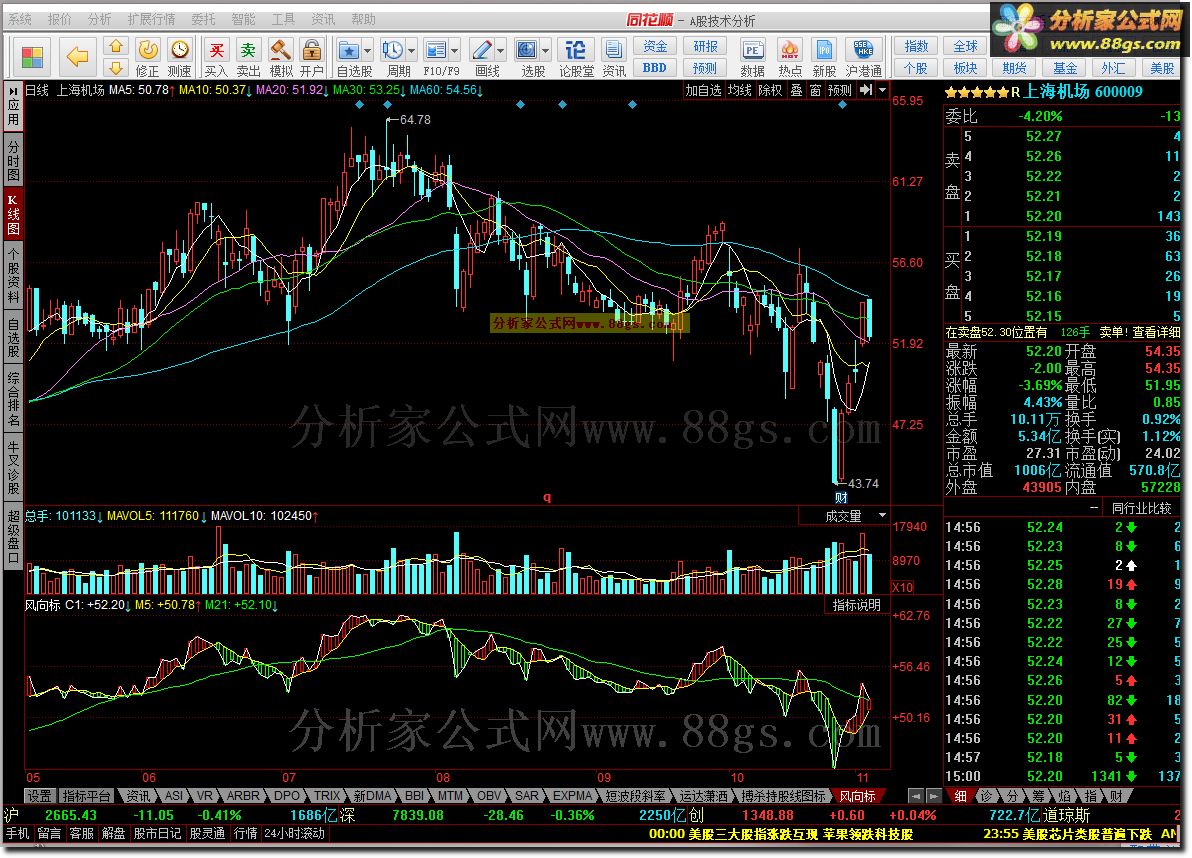Open the 自选股 star folder icon

pyautogui.click(x=349, y=51)
